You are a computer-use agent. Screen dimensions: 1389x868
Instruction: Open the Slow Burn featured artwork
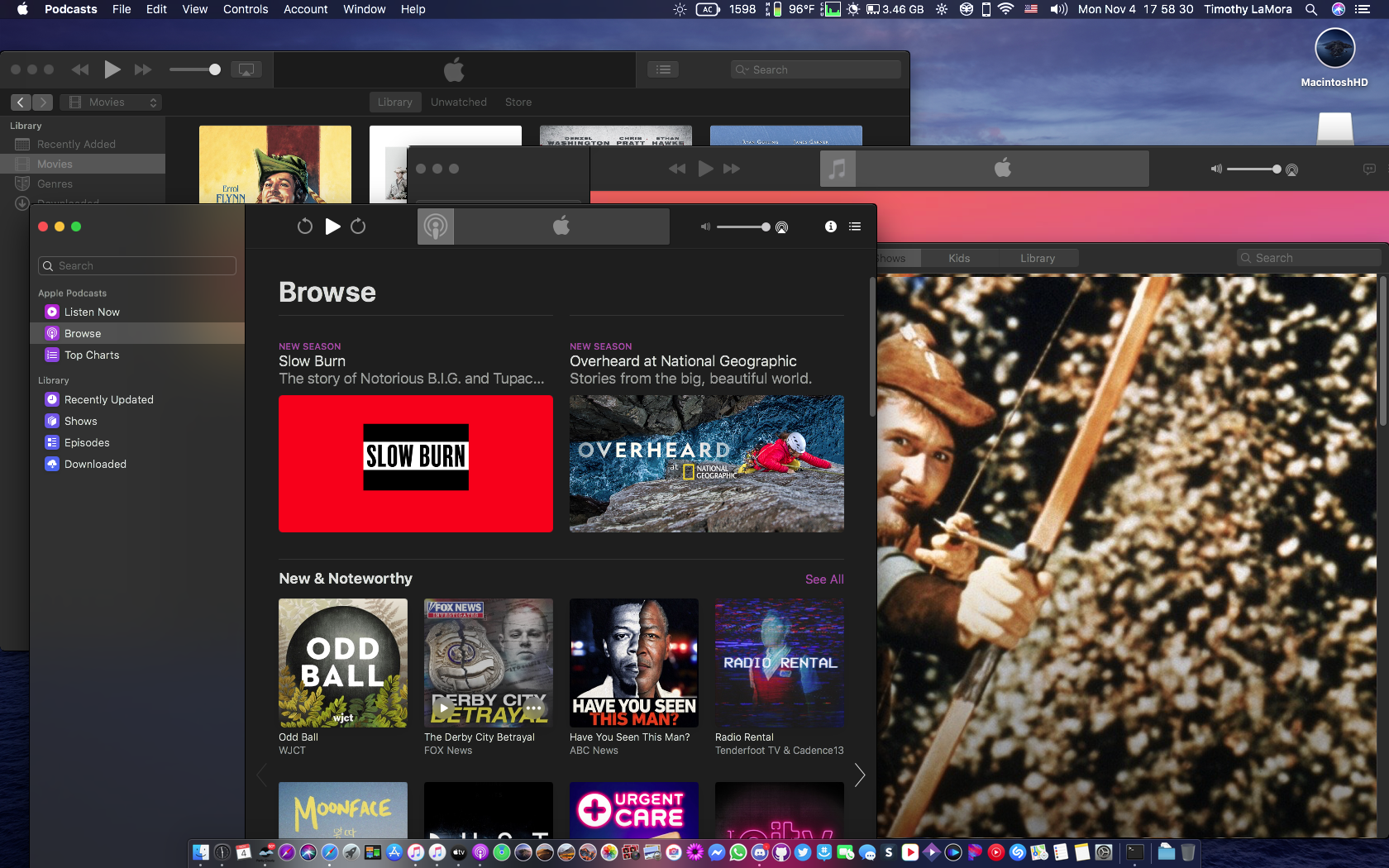(x=416, y=464)
